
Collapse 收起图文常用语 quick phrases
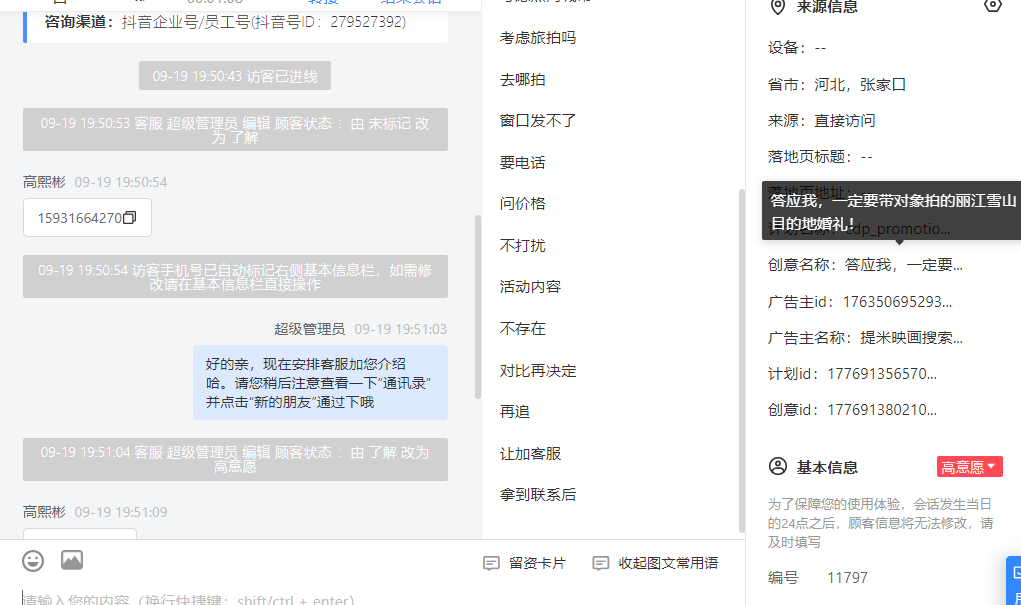tap(655, 563)
